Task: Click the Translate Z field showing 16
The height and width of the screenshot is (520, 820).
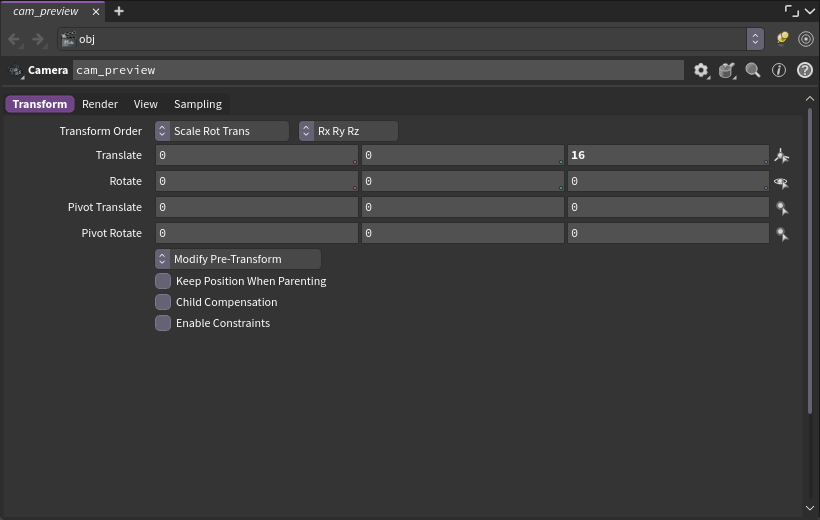Action: point(668,155)
